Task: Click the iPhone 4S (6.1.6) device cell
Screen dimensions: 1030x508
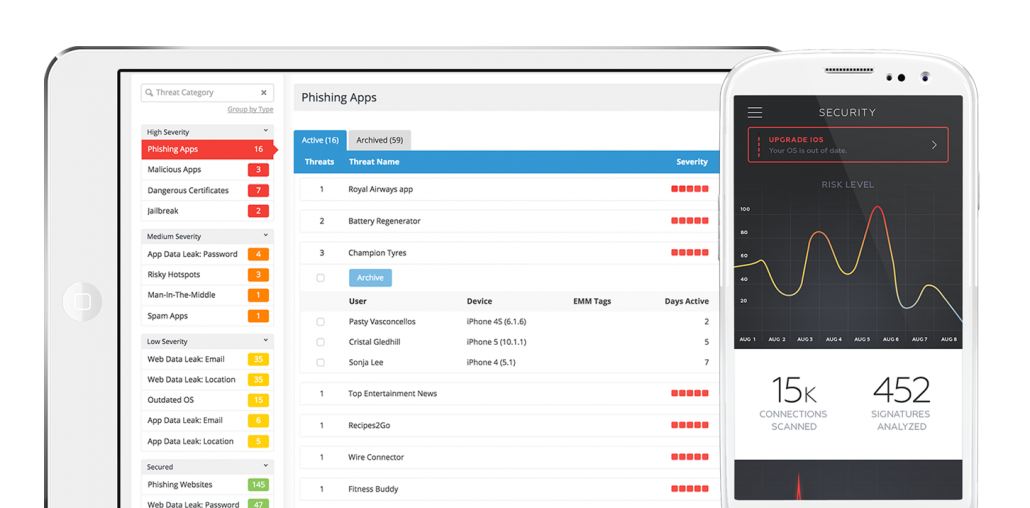Action: point(496,322)
